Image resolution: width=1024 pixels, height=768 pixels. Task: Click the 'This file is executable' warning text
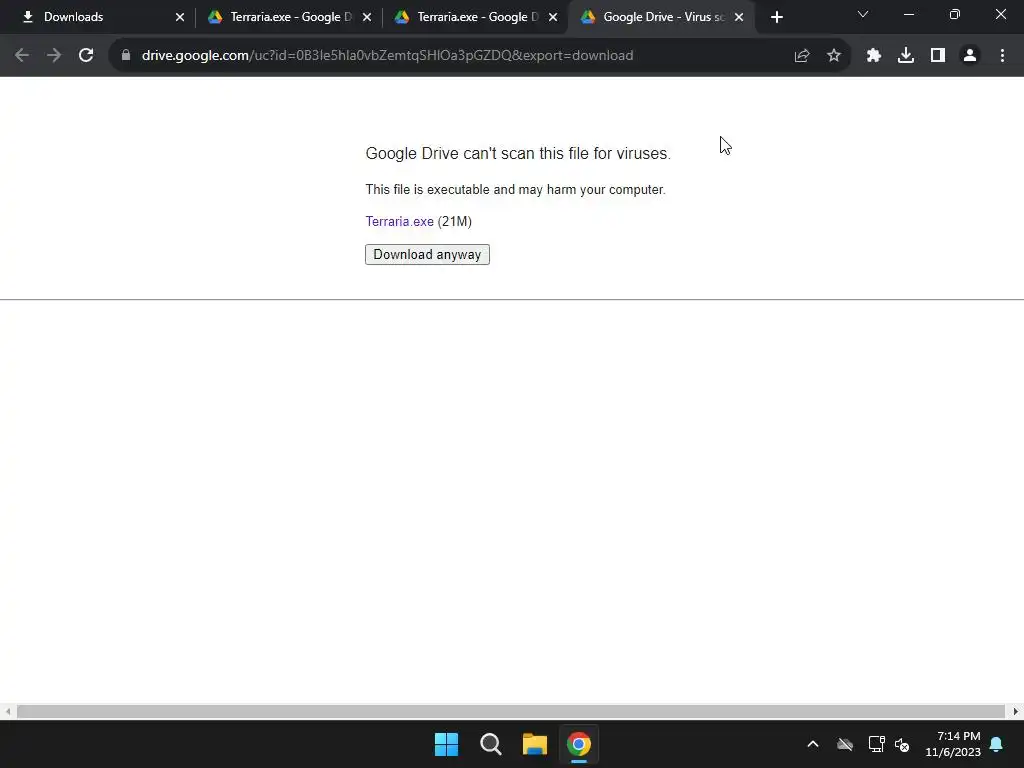tap(515, 189)
